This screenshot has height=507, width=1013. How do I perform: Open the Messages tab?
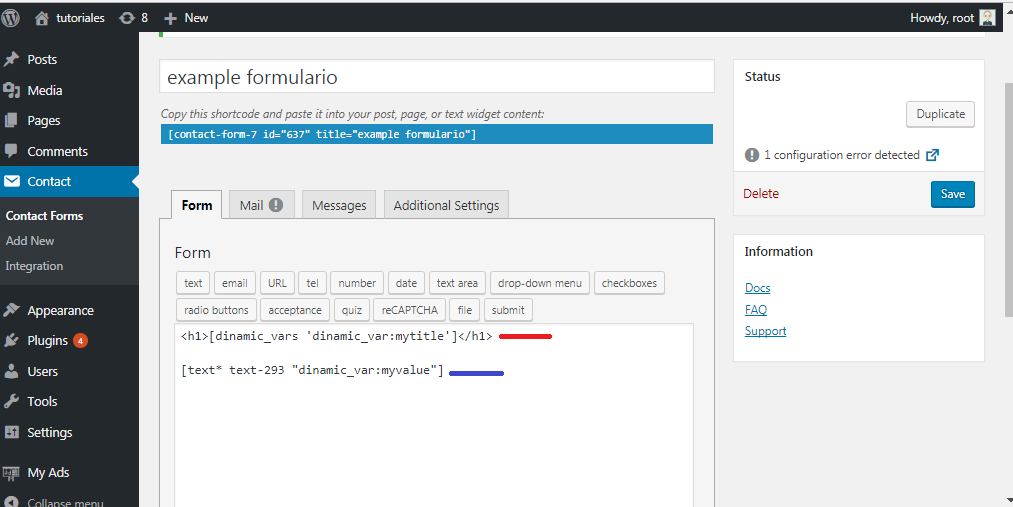click(x=339, y=205)
